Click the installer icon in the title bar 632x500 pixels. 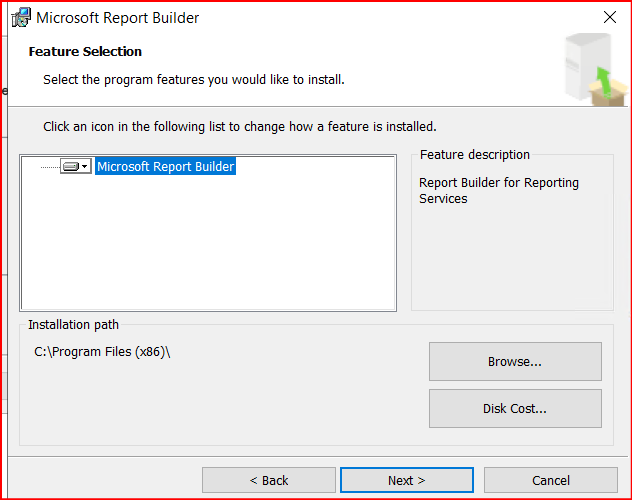[20, 18]
